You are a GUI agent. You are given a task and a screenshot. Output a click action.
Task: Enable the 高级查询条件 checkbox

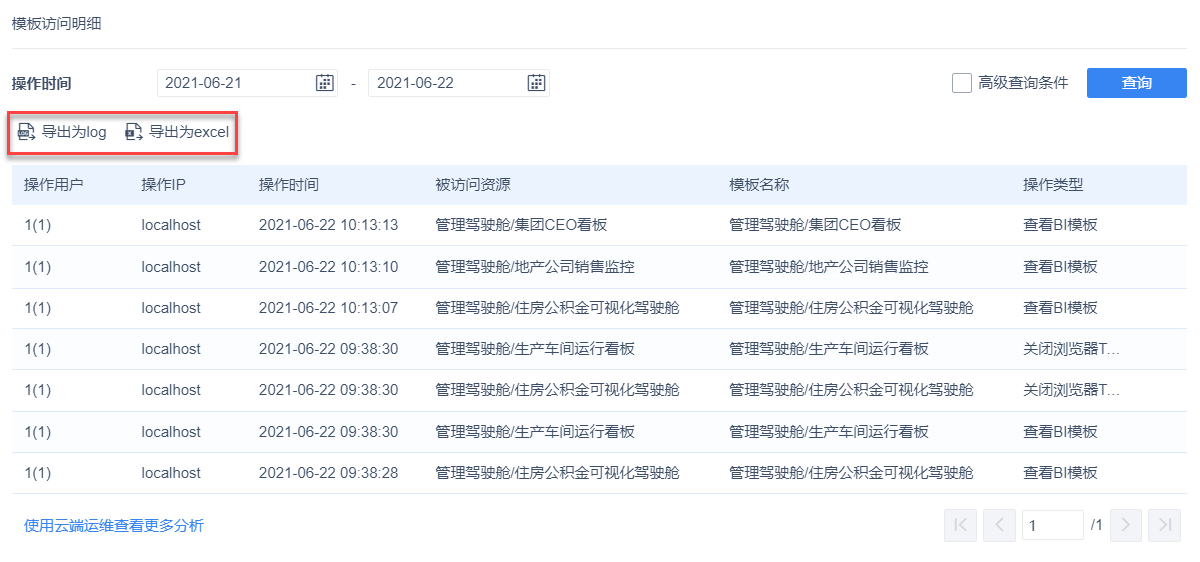[962, 83]
